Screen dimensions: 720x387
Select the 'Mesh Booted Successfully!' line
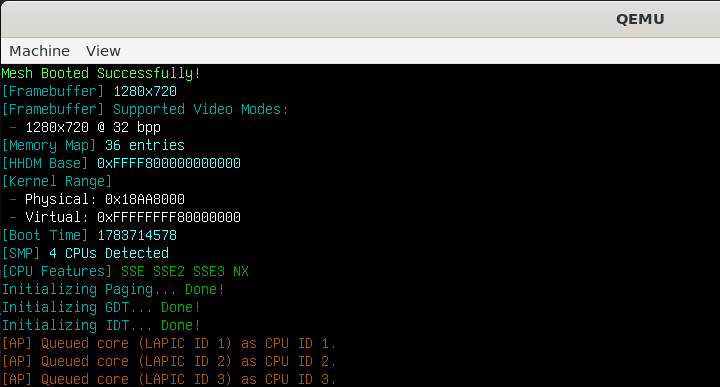click(x=101, y=73)
